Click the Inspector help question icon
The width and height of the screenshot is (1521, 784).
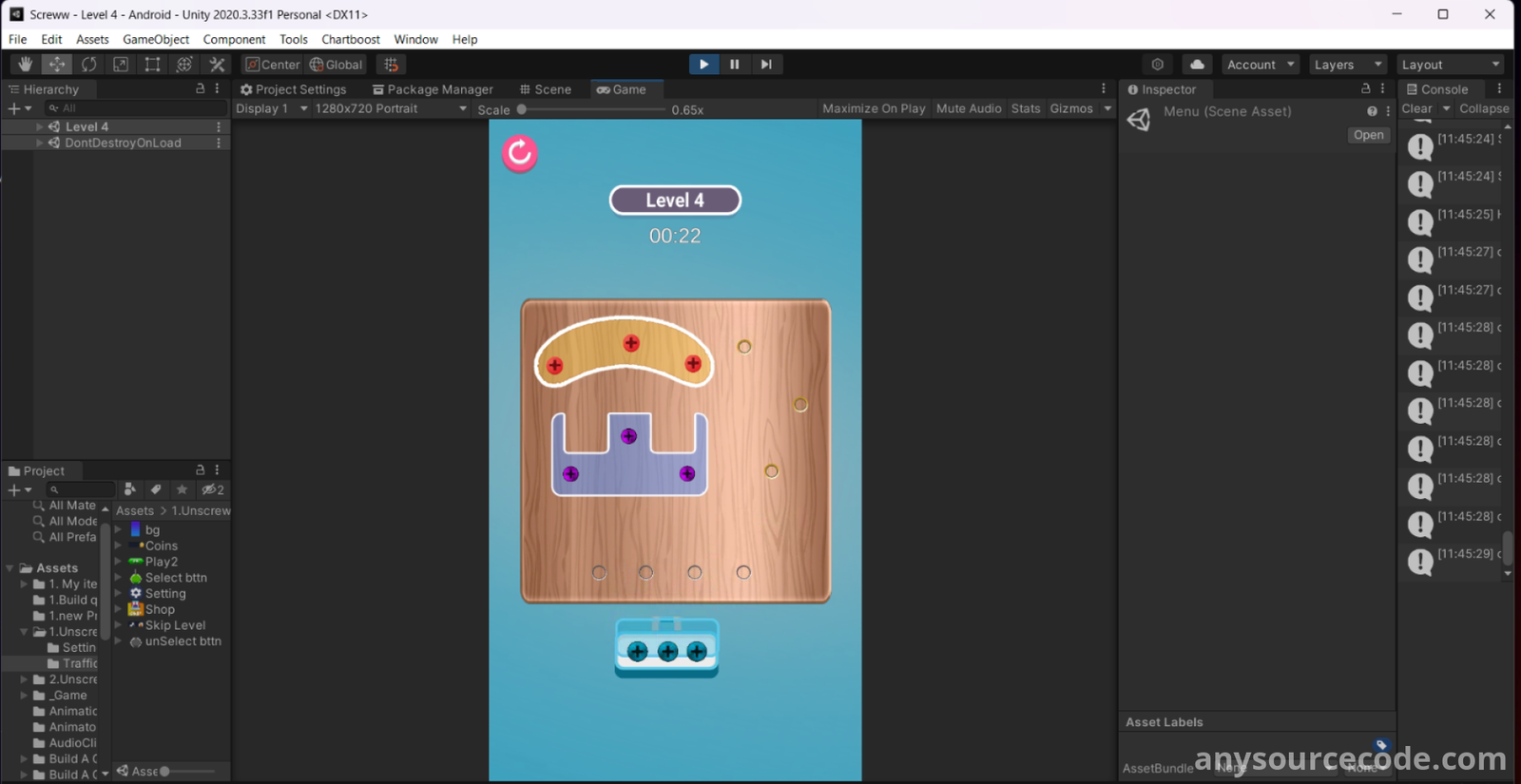(x=1372, y=111)
